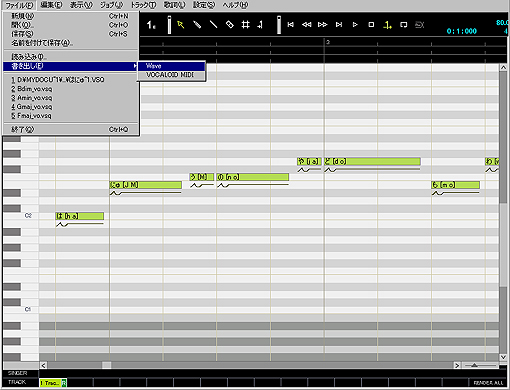This screenshot has height=390, width=510.
Task: Click RENDER ALL button
Action: [488, 383]
